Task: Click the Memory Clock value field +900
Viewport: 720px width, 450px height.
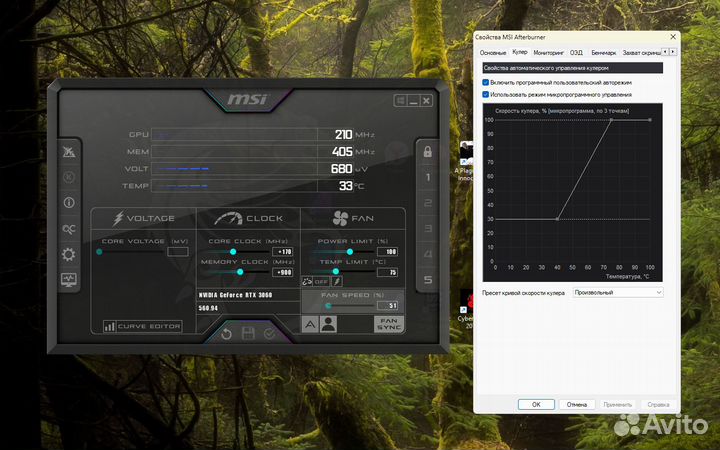Action: [x=283, y=272]
